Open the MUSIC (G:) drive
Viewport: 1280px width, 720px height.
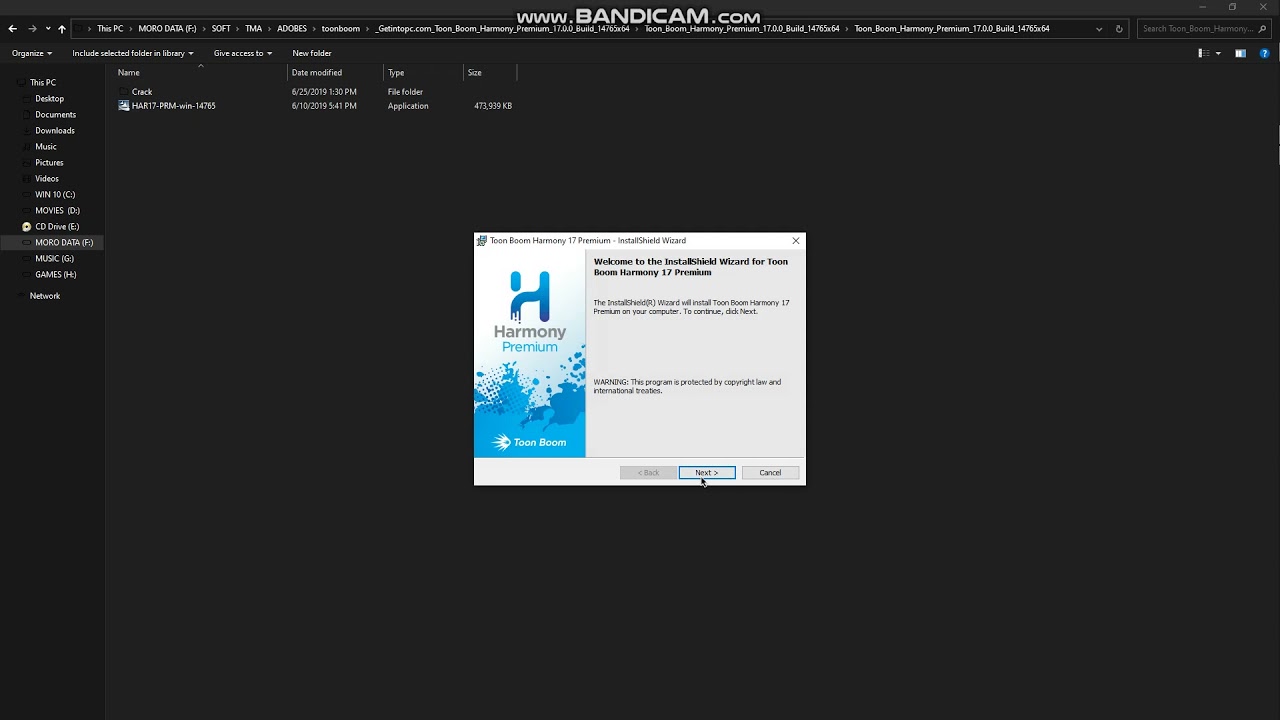[x=54, y=259]
